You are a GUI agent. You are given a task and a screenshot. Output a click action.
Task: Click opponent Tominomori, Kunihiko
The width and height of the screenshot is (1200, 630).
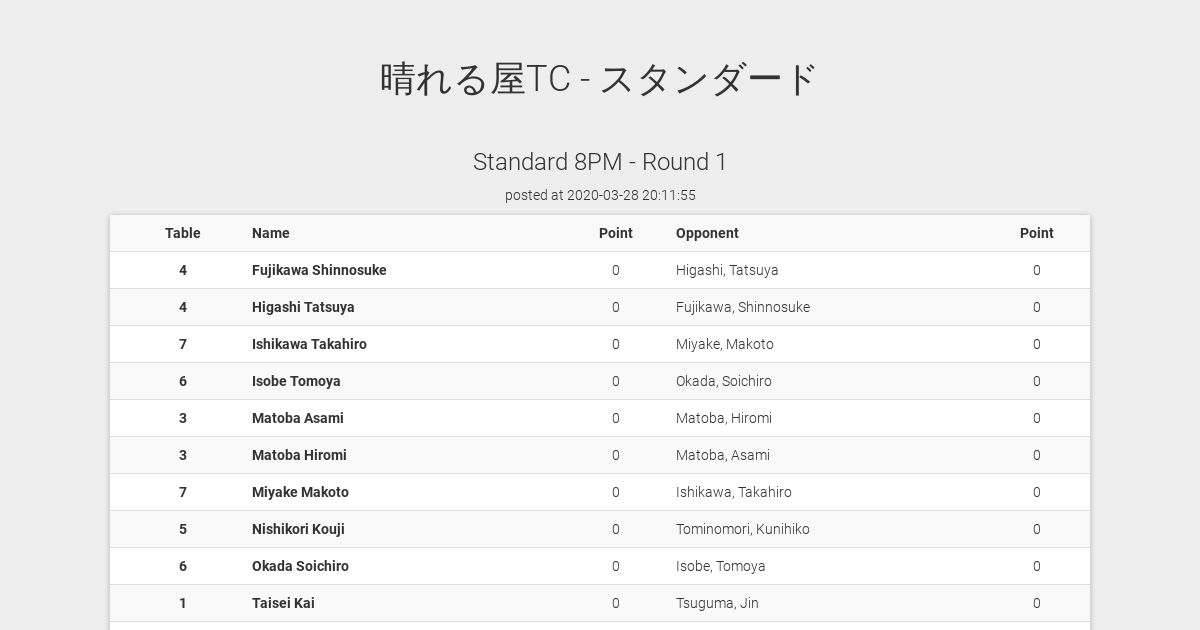[x=743, y=529]
